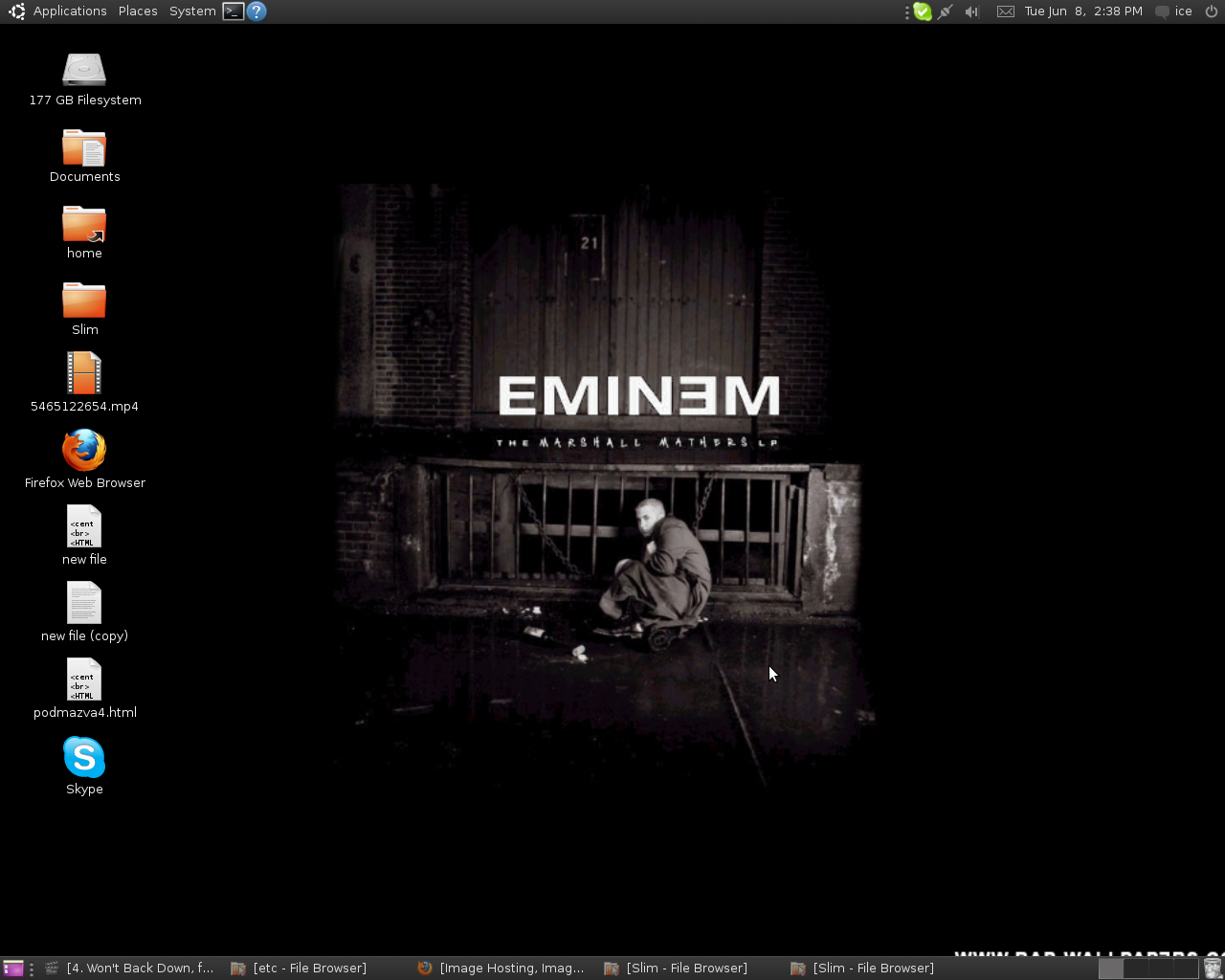Click the '177 GB Filesystem' label text
The width and height of the screenshot is (1225, 980).
coord(85,100)
